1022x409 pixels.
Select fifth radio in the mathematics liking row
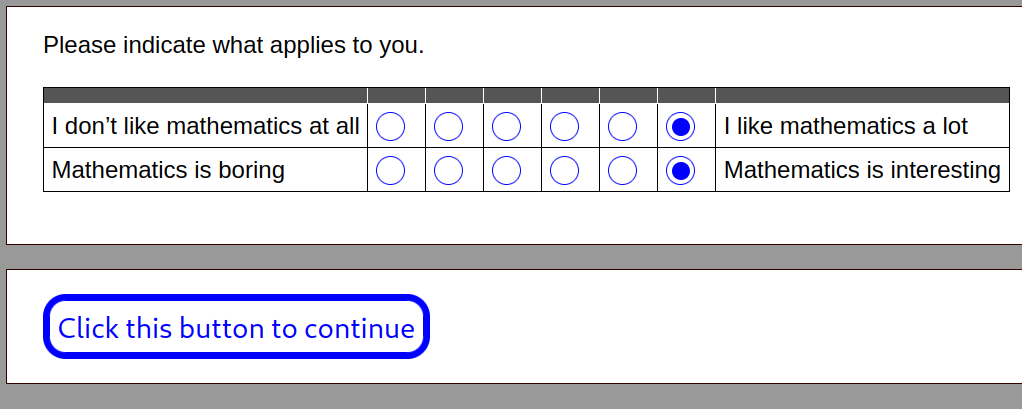click(622, 126)
